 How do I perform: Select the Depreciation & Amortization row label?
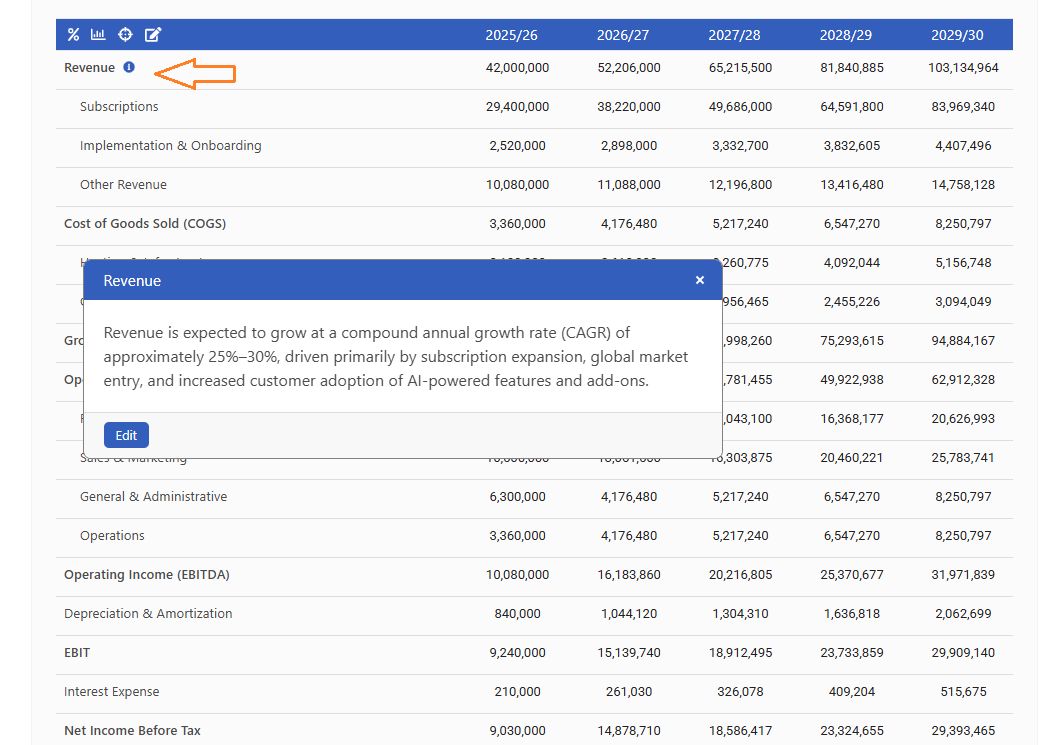coord(148,614)
